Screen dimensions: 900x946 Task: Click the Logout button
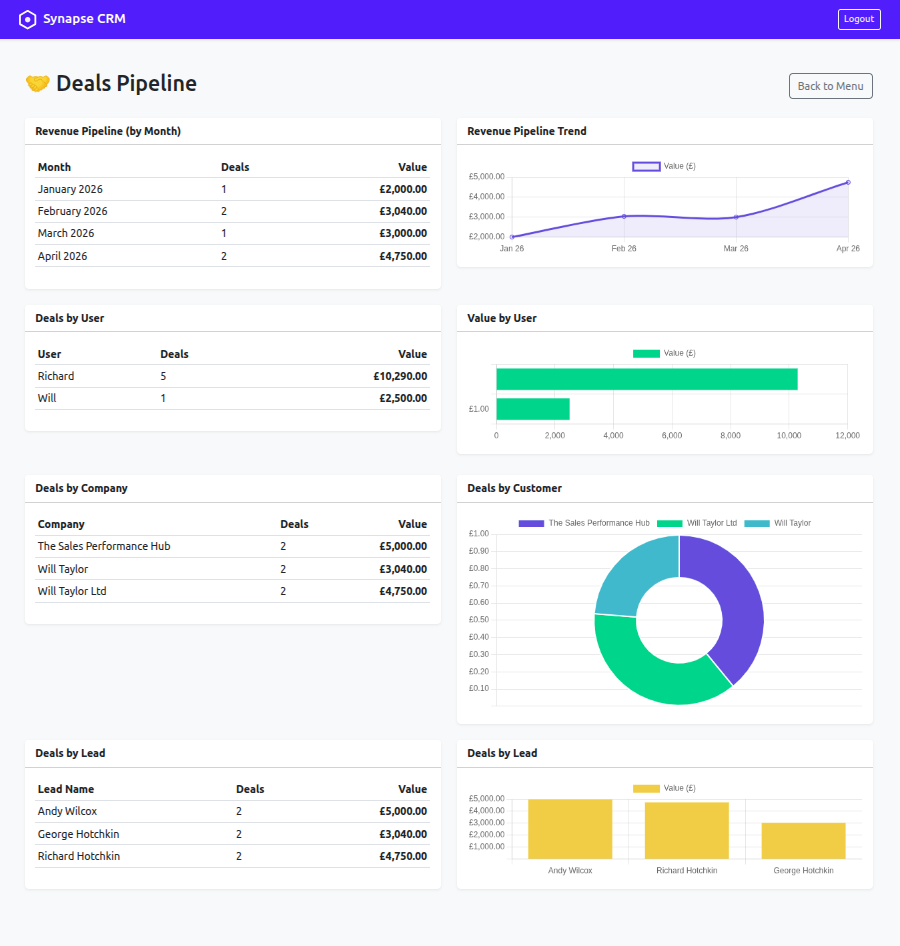858,19
